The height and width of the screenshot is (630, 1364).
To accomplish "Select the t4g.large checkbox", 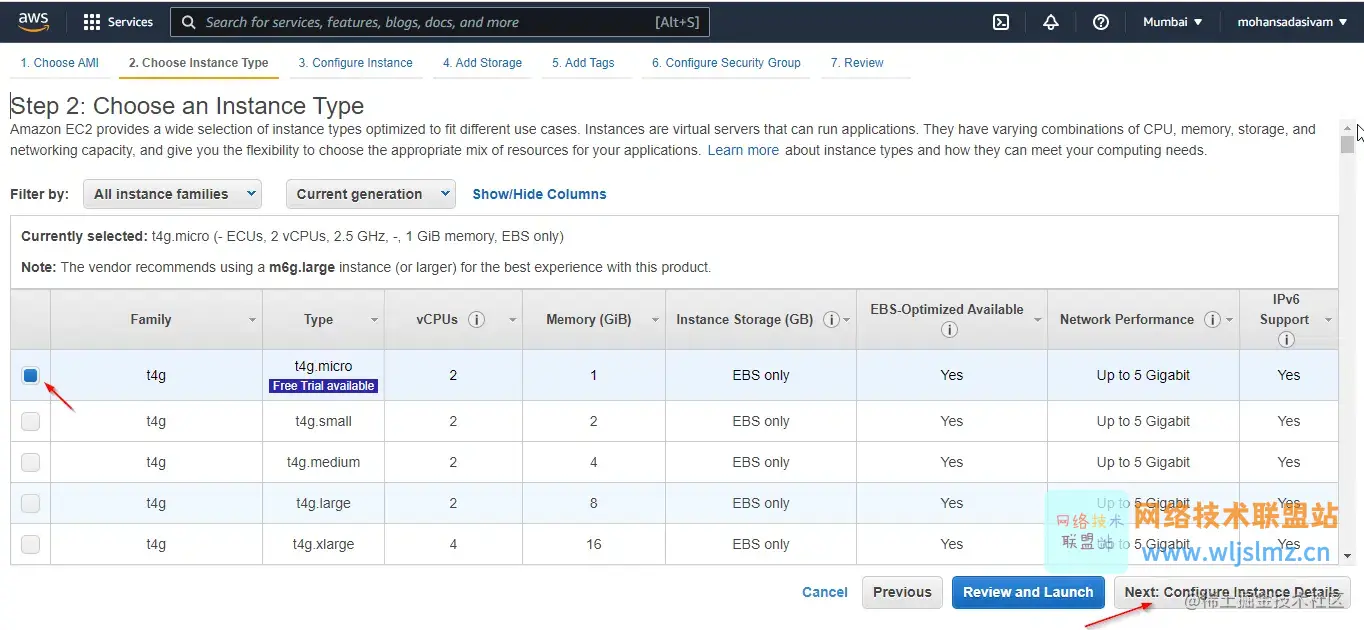I will click(x=30, y=504).
